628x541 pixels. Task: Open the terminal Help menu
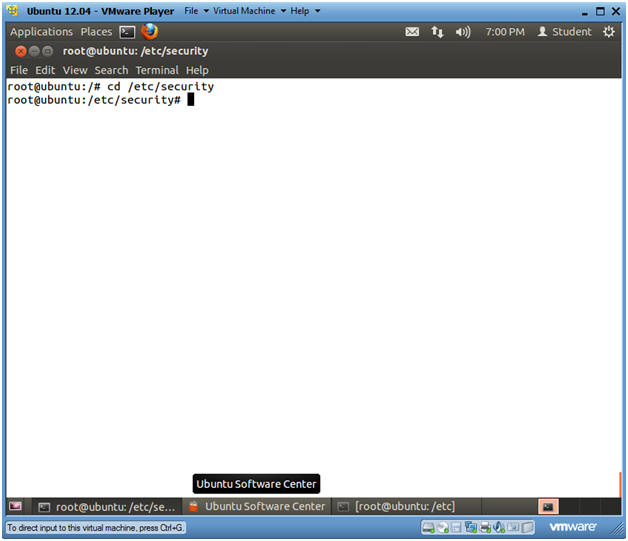point(197,70)
